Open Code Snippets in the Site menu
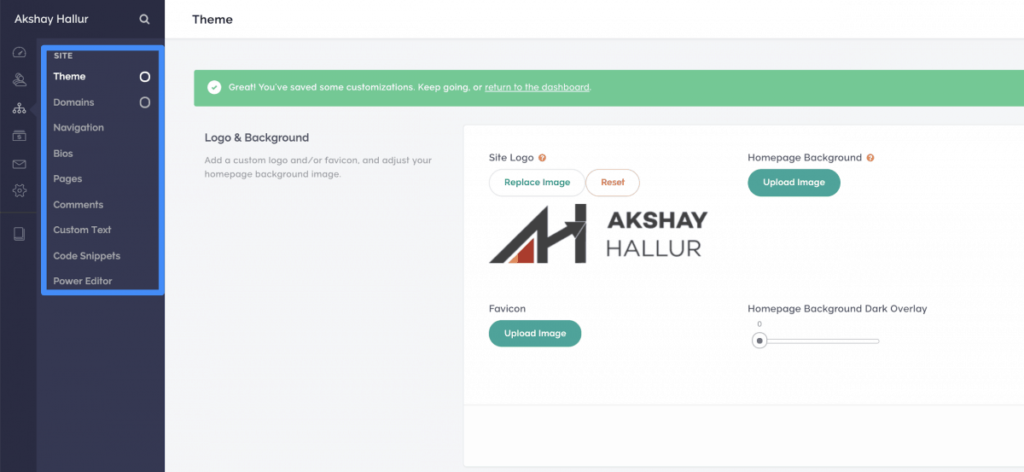Viewport: 1024px width, 472px height. pyautogui.click(x=87, y=256)
